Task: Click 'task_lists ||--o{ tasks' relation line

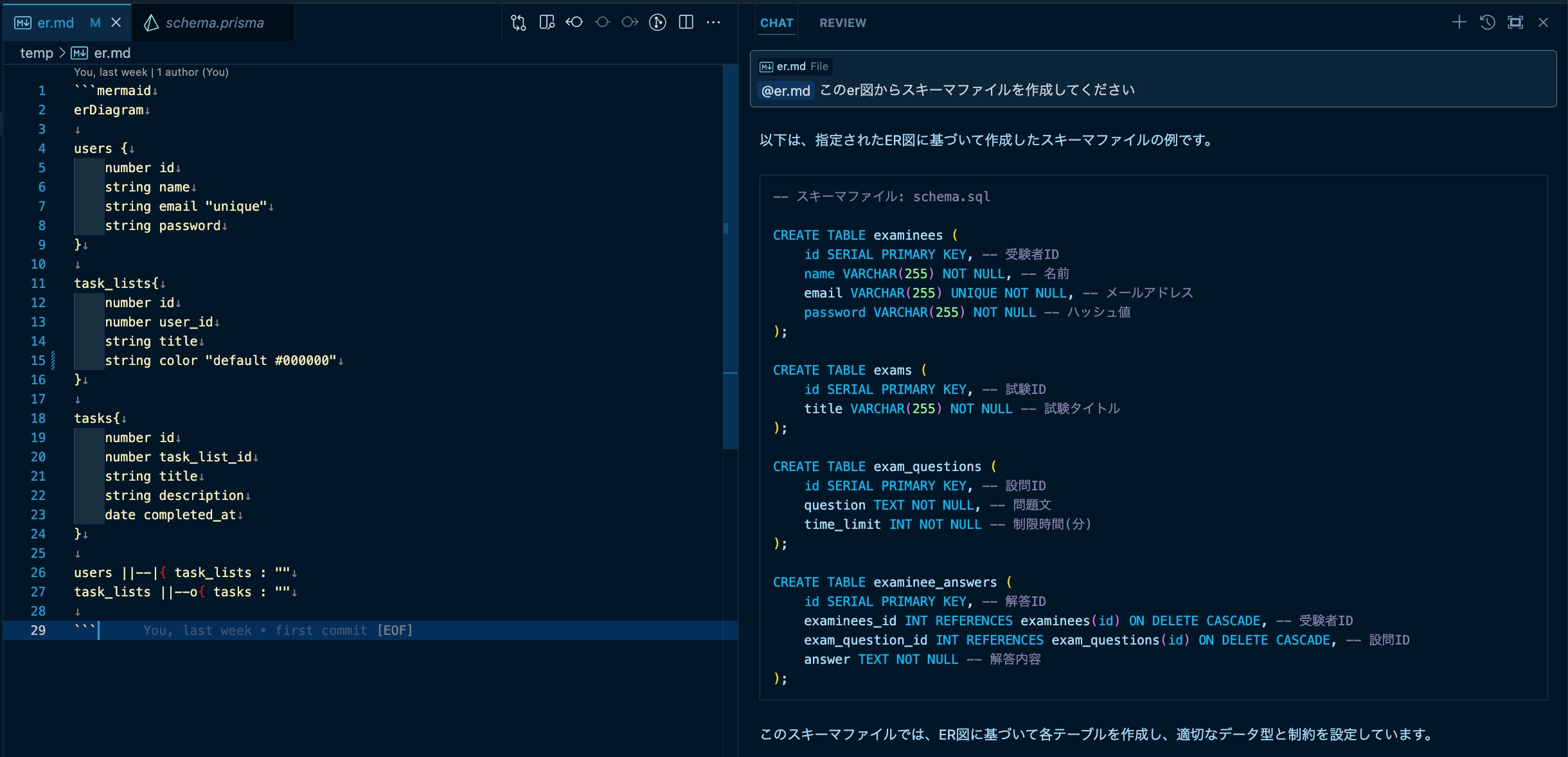Action: 163,592
